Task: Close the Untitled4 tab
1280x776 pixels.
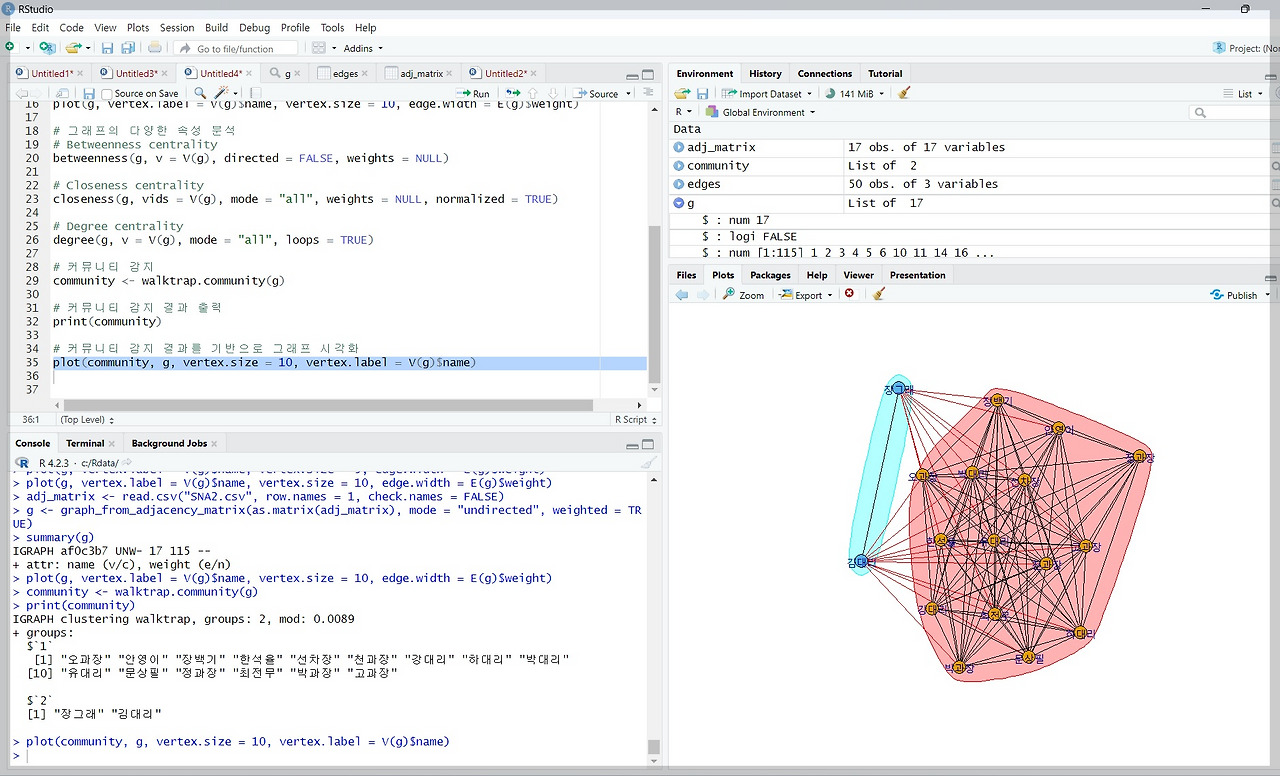Action: [251, 73]
